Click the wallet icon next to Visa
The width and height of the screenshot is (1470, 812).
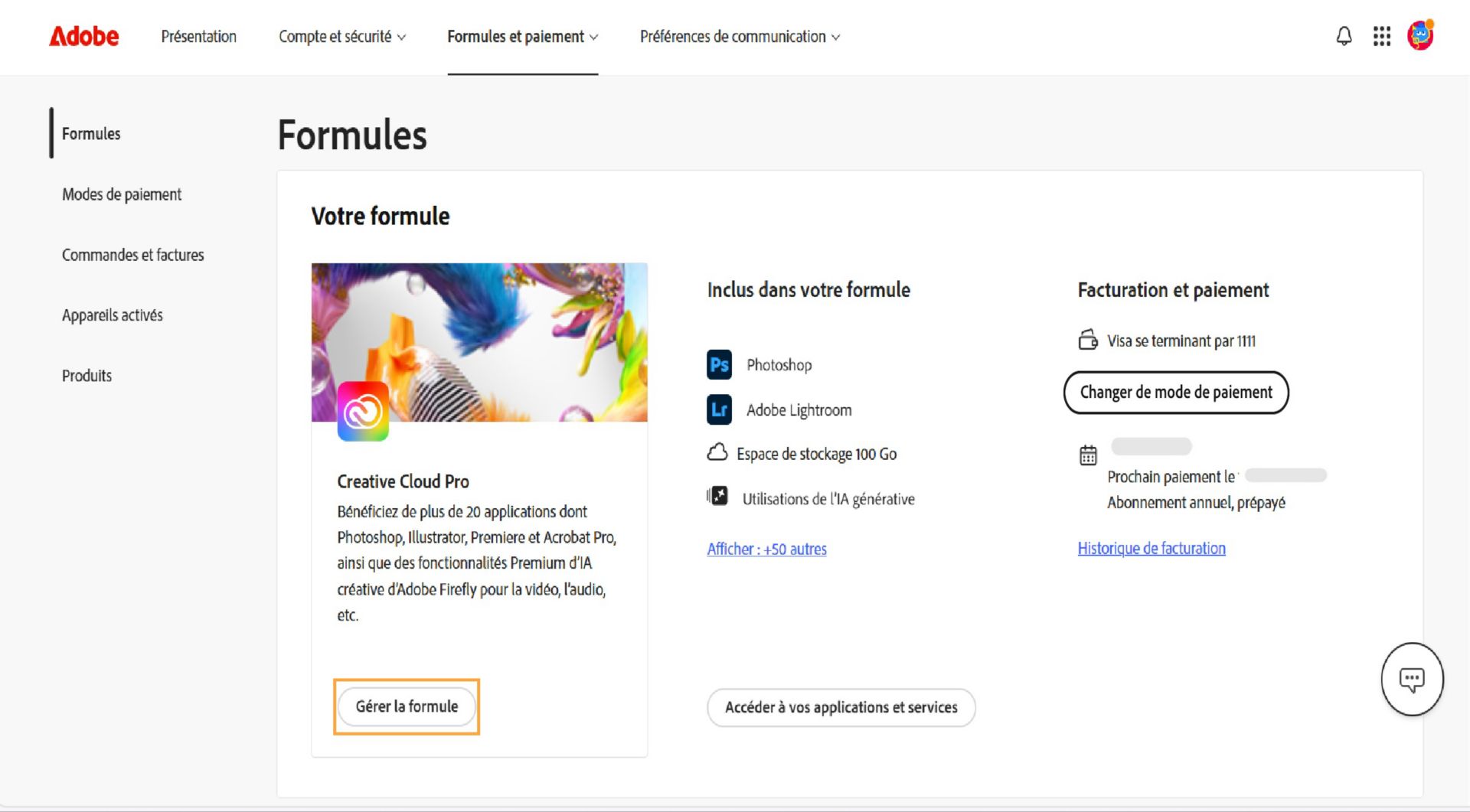(1088, 340)
